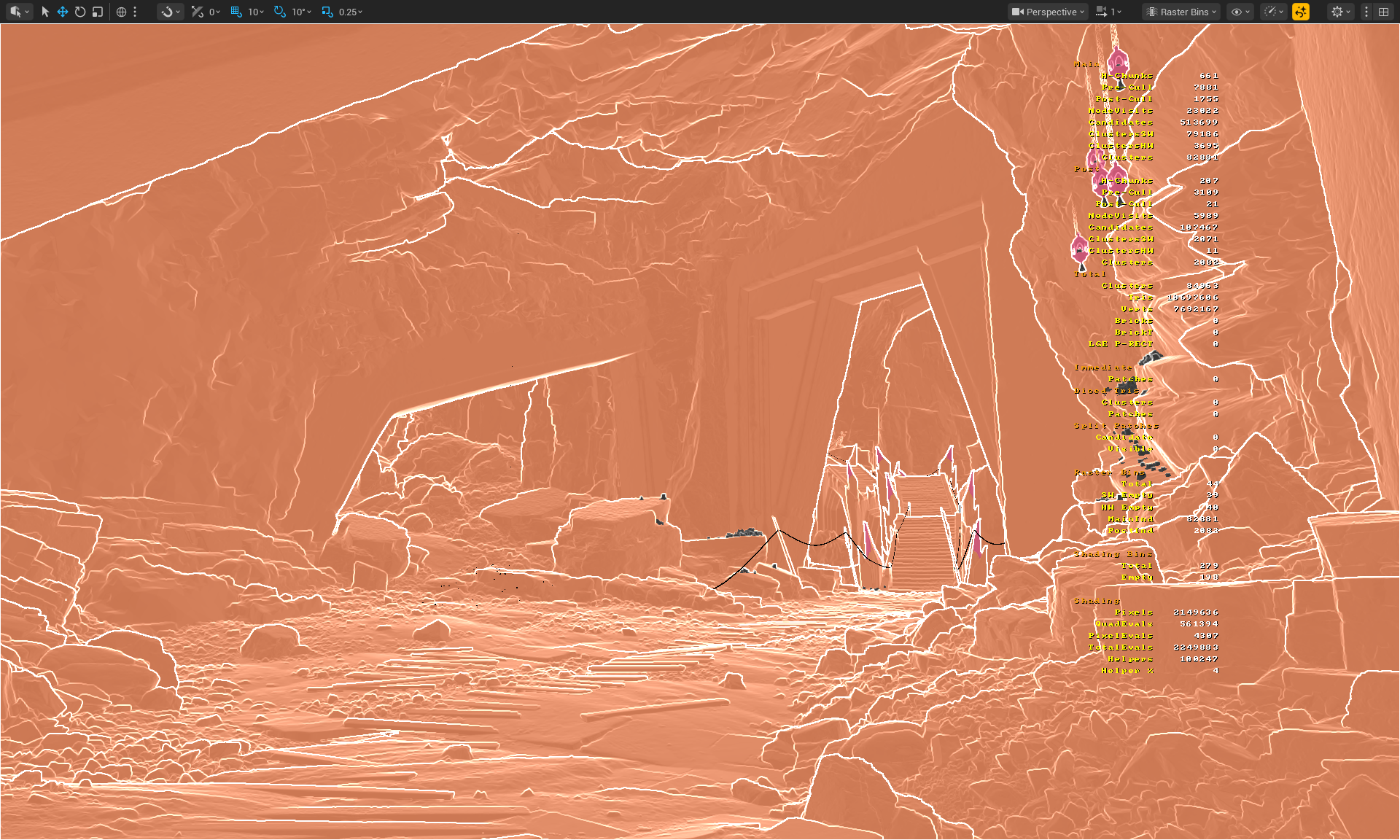Toggle the yellow highlighted viewport button

(x=1301, y=12)
